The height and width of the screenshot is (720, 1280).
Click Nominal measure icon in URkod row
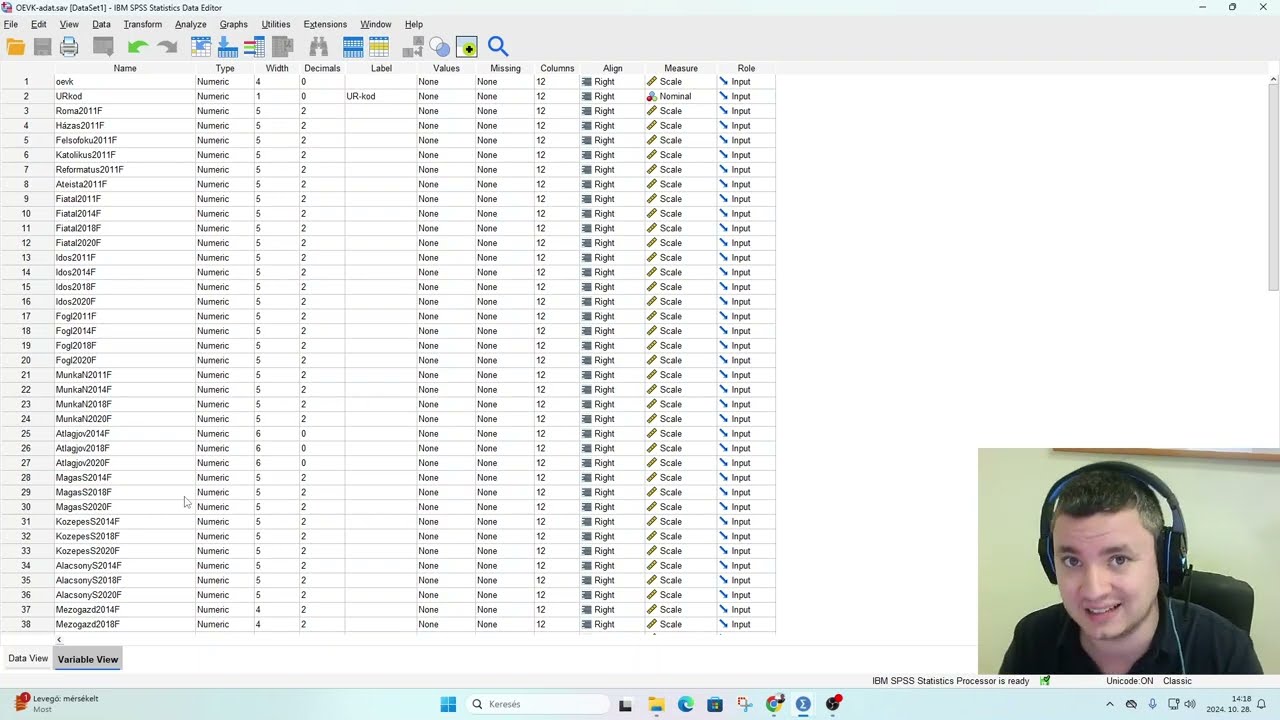point(652,96)
